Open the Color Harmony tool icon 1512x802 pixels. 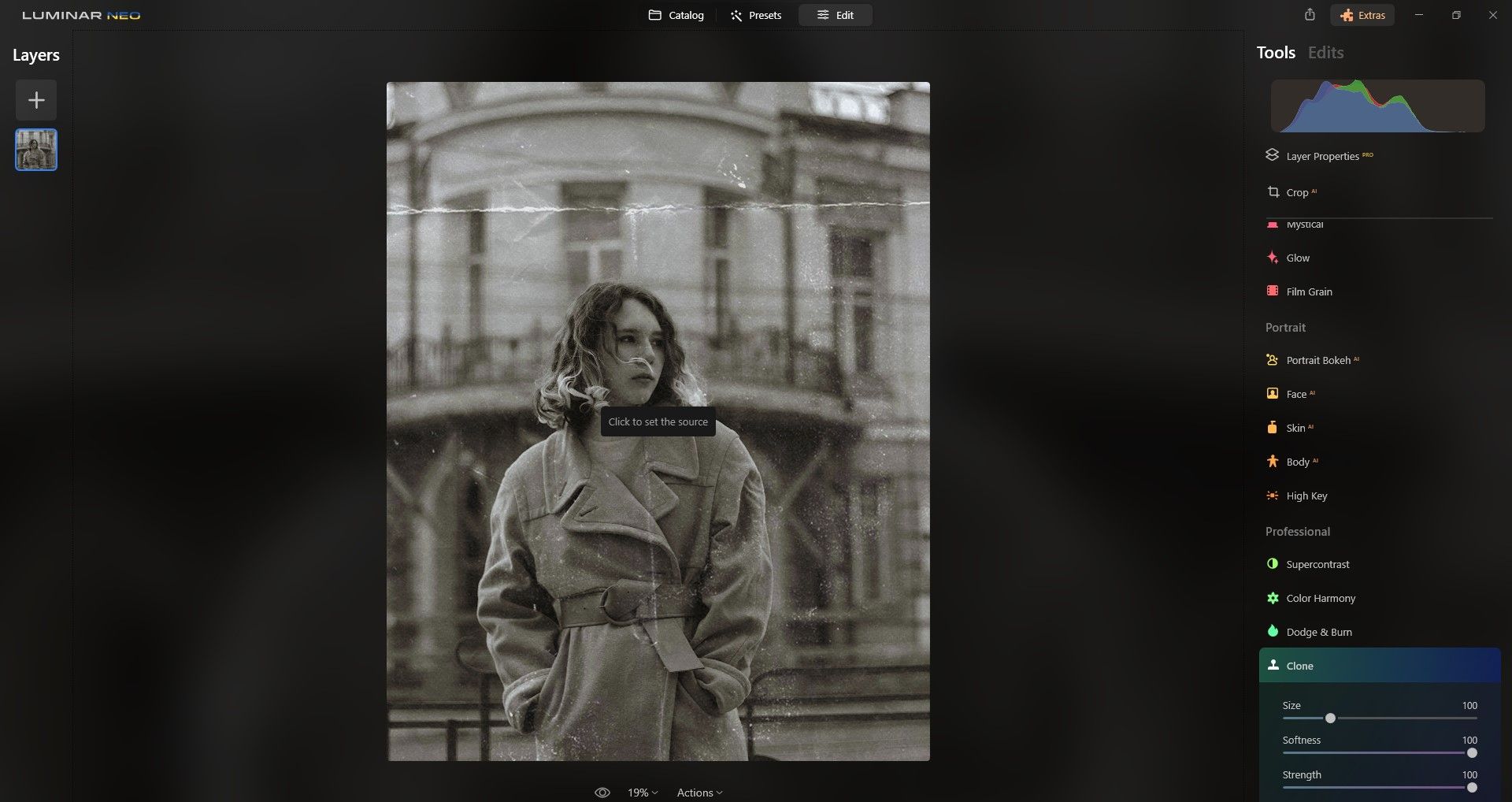(x=1273, y=598)
